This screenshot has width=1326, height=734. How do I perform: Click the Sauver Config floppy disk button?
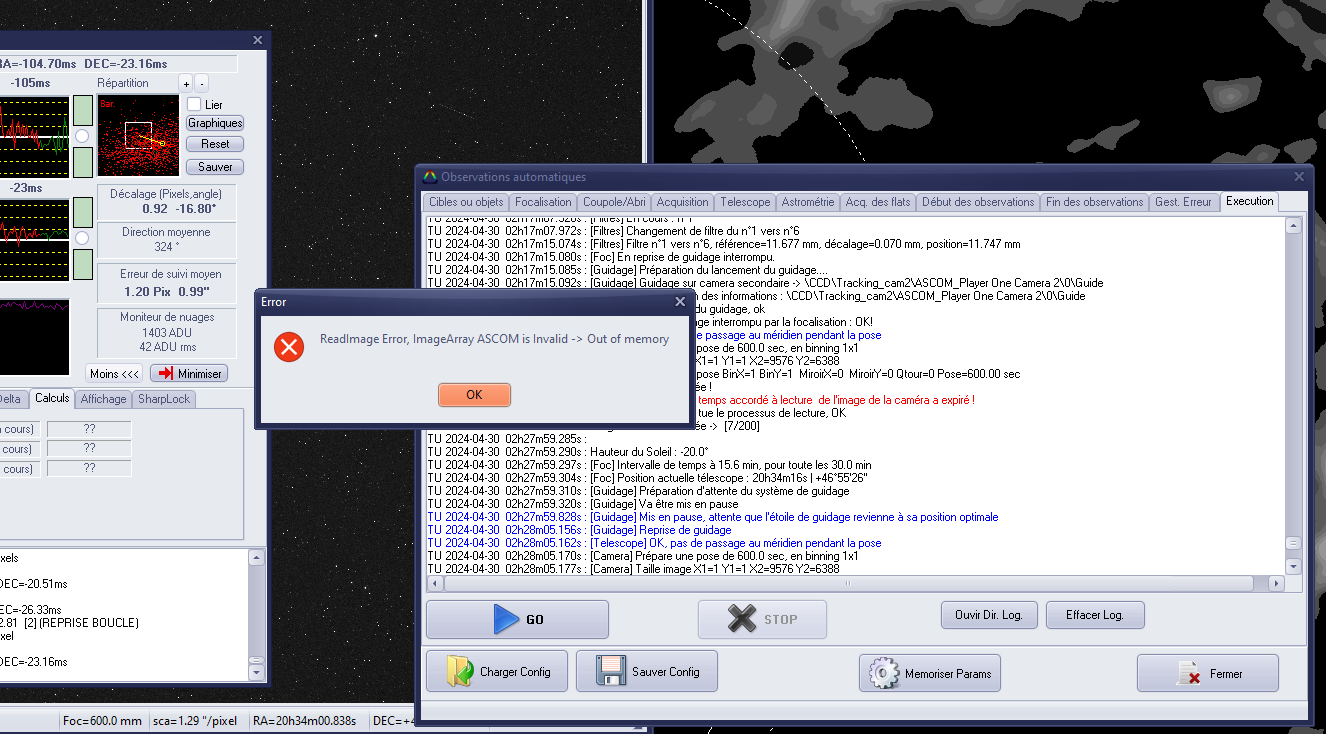click(x=646, y=672)
